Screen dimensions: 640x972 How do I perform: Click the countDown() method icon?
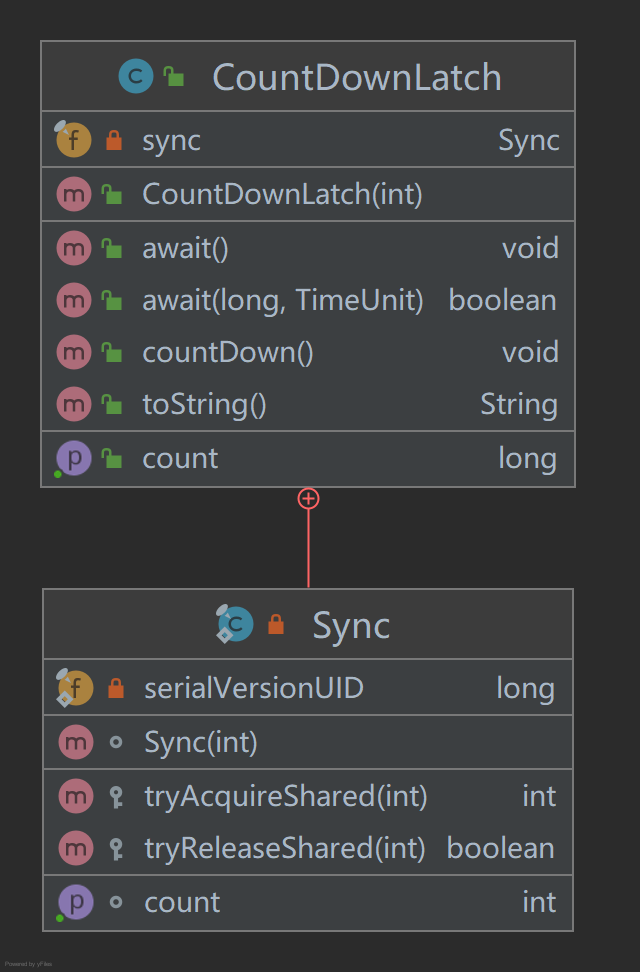[74, 352]
